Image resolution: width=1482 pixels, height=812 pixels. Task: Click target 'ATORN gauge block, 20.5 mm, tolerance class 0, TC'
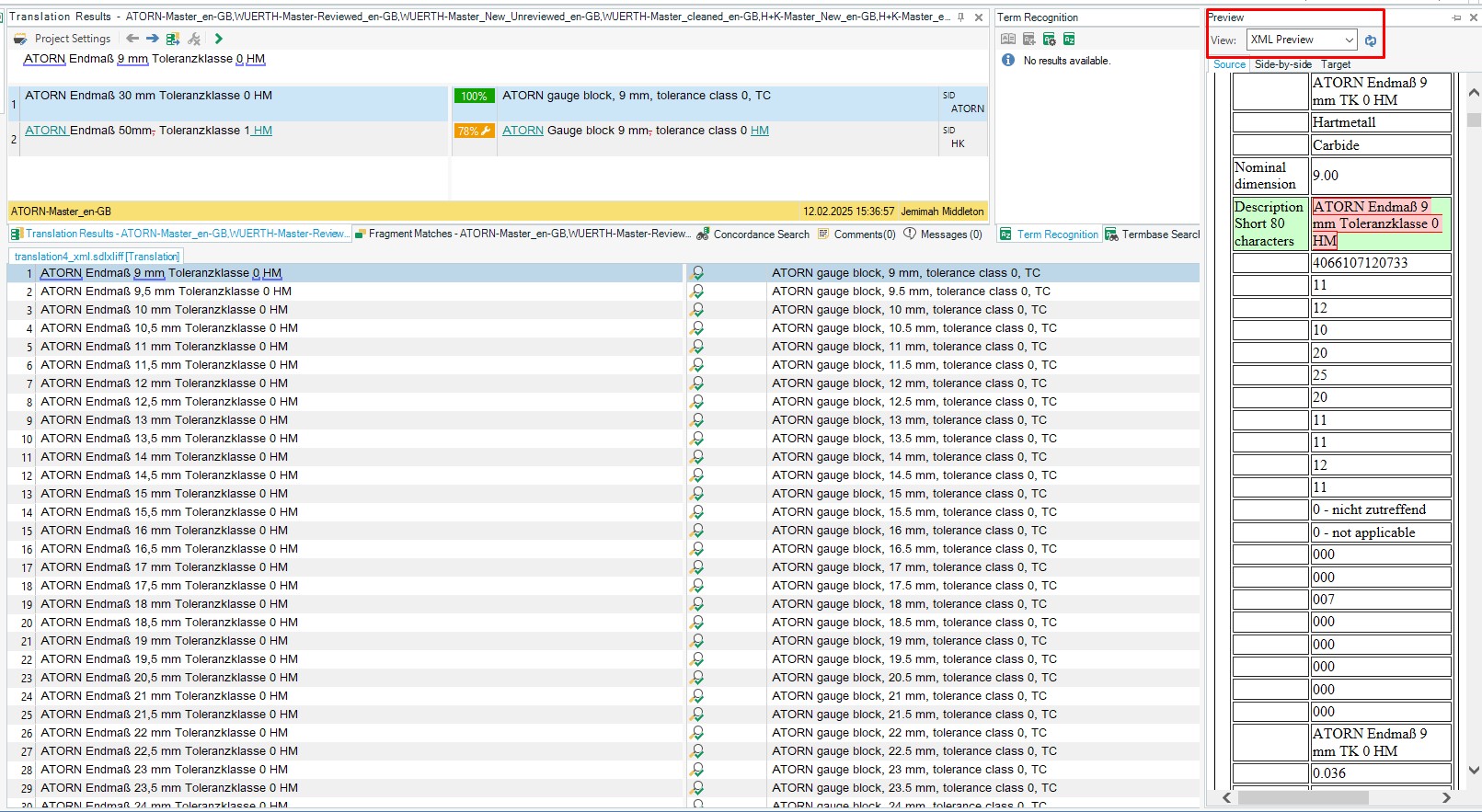[914, 678]
